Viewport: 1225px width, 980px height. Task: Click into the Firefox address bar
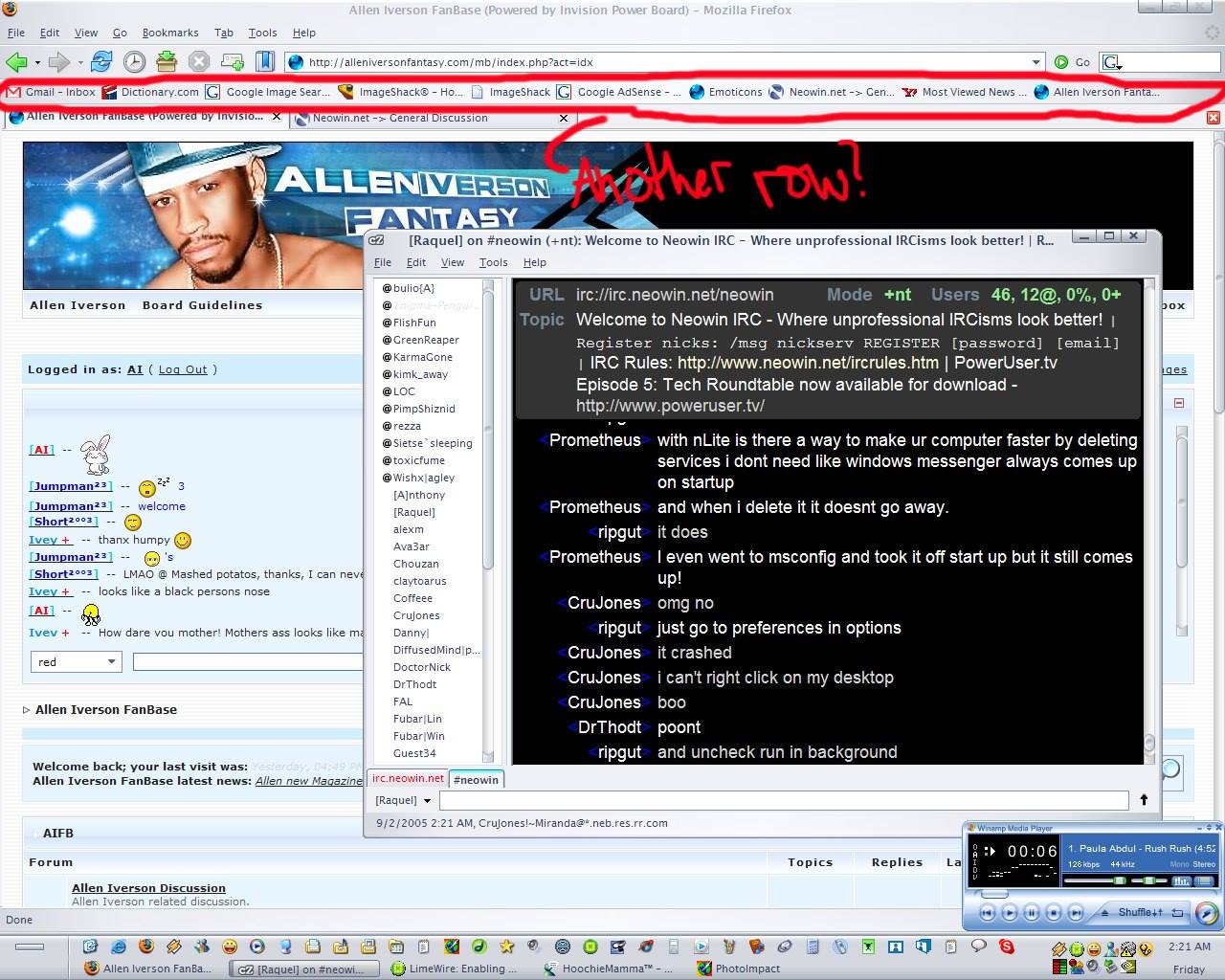coord(666,62)
